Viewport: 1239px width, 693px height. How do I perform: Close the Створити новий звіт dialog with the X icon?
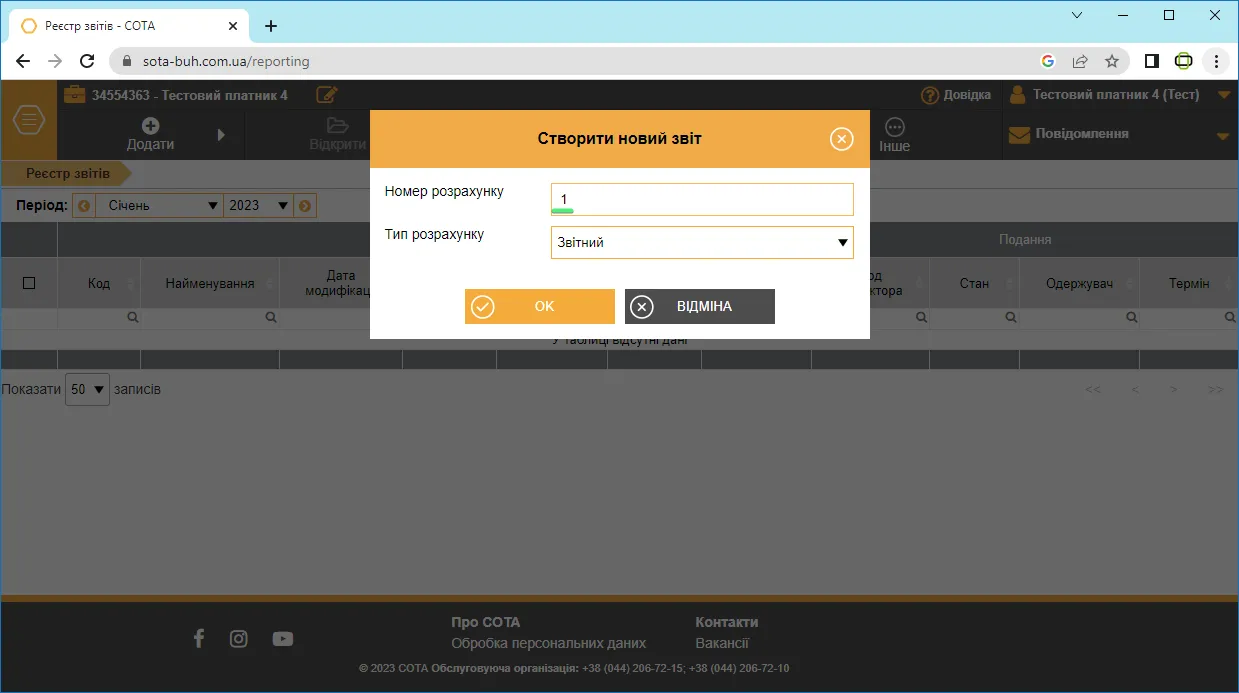tap(842, 139)
